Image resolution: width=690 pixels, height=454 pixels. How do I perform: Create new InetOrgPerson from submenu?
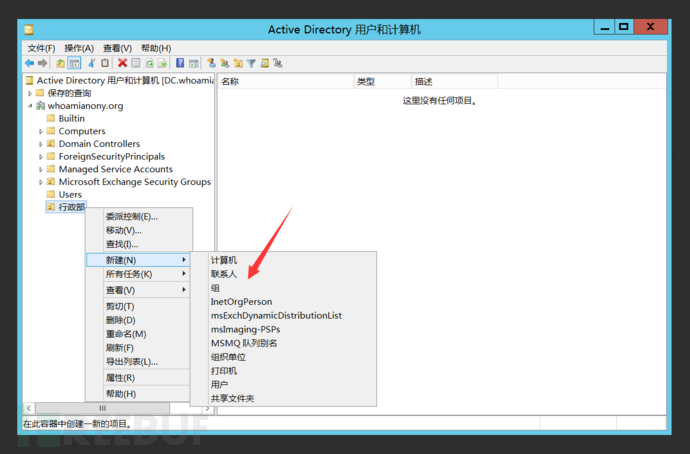point(283,302)
